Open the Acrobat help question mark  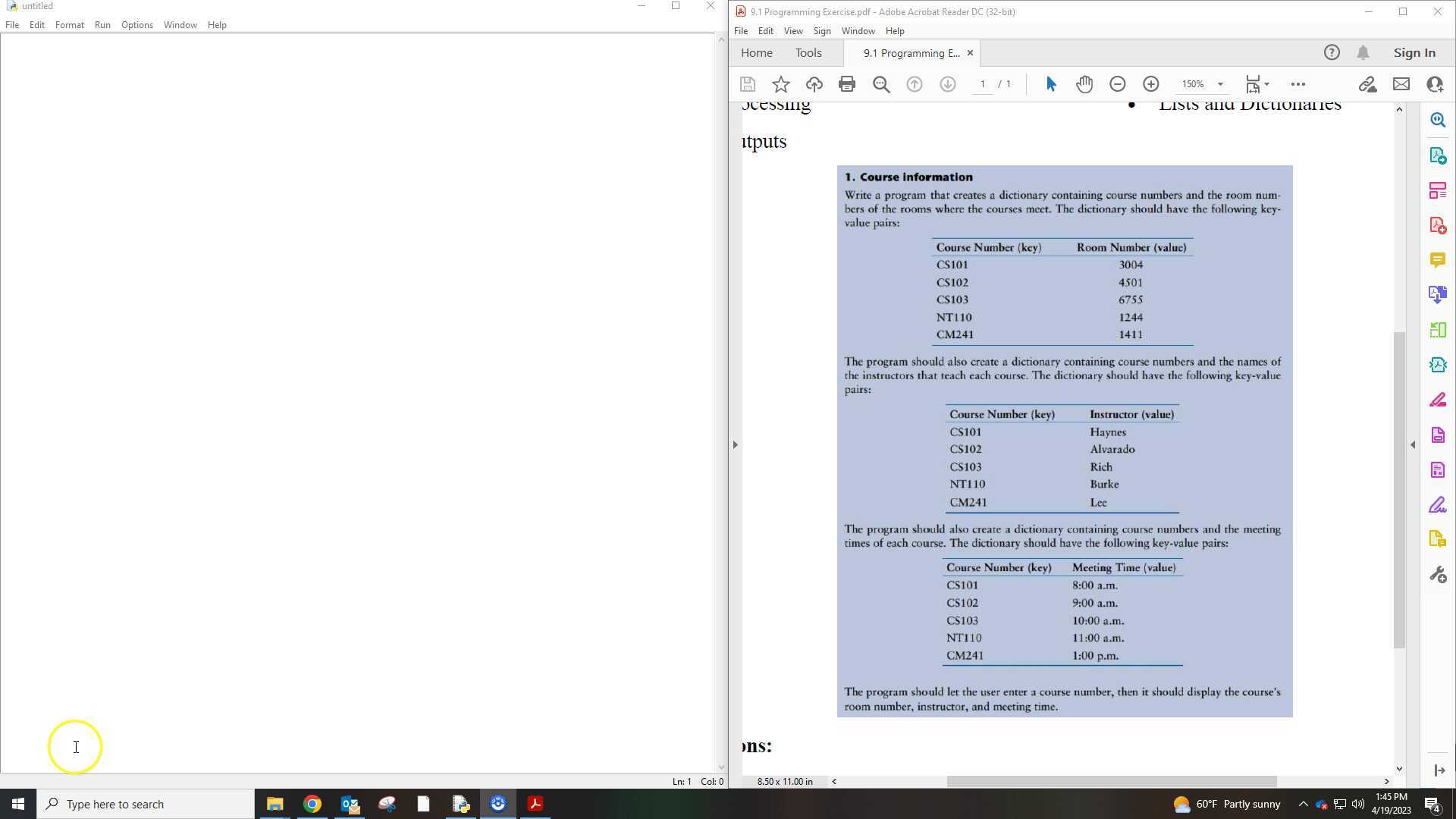coord(1332,52)
